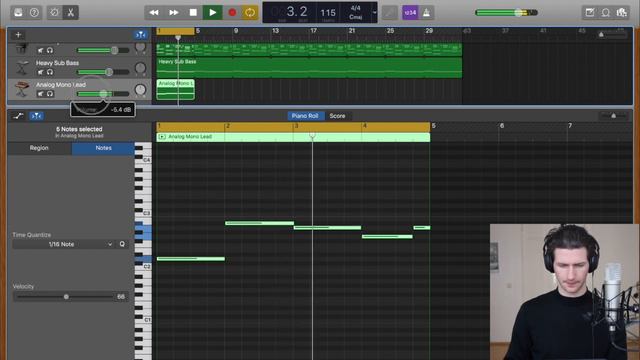Add a new track with plus button
This screenshot has height=360, width=640.
pyautogui.click(x=18, y=35)
